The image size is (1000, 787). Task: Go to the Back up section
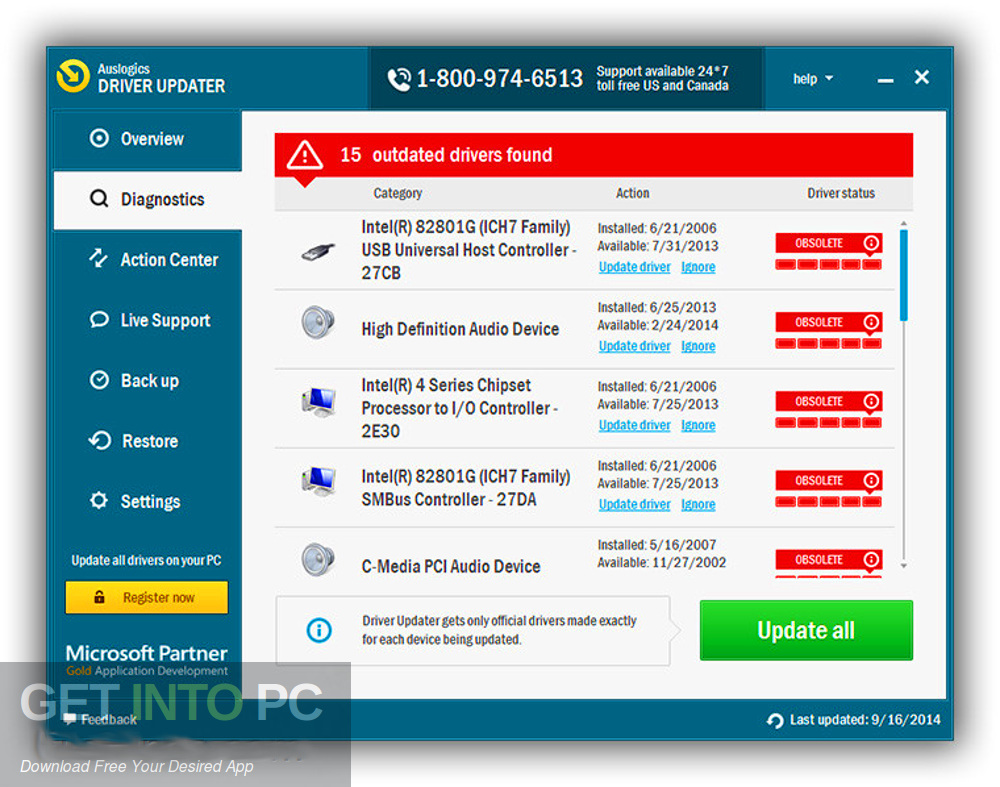148,381
